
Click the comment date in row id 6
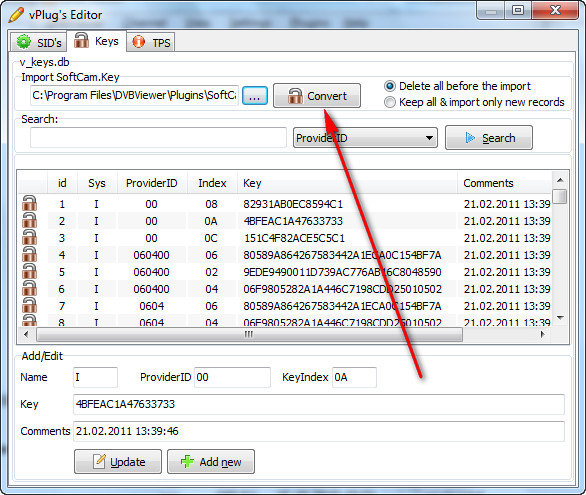pyautogui.click(x=507, y=289)
